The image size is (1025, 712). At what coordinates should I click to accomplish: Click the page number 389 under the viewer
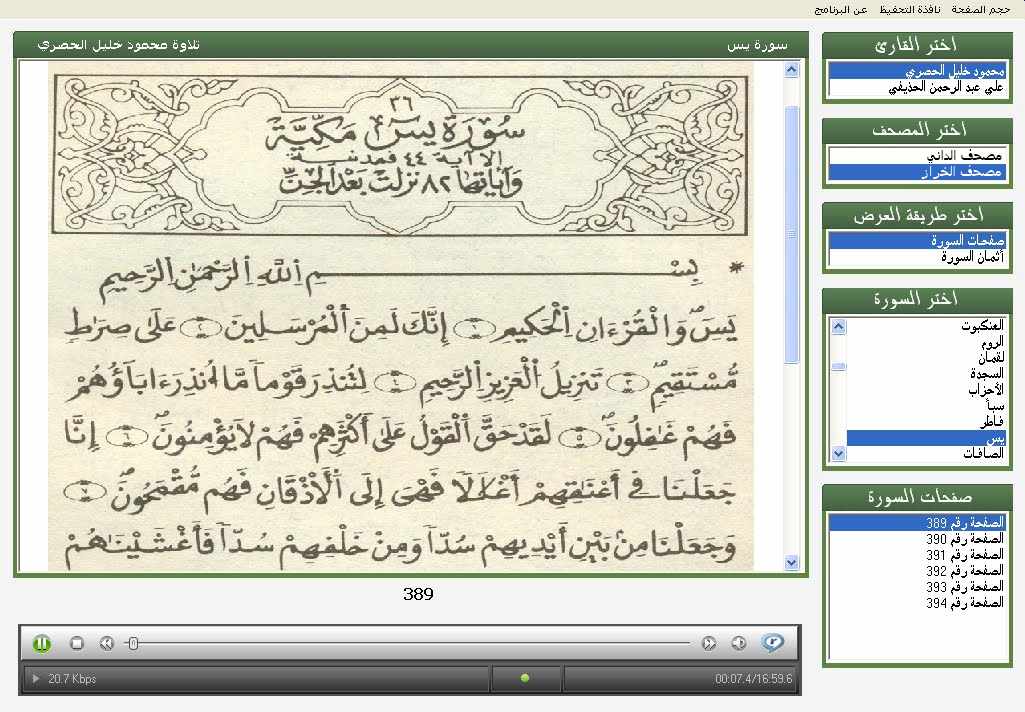tap(418, 594)
